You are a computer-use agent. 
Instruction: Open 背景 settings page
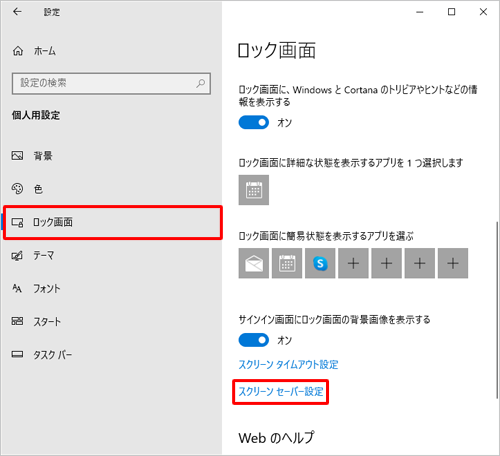coord(112,156)
